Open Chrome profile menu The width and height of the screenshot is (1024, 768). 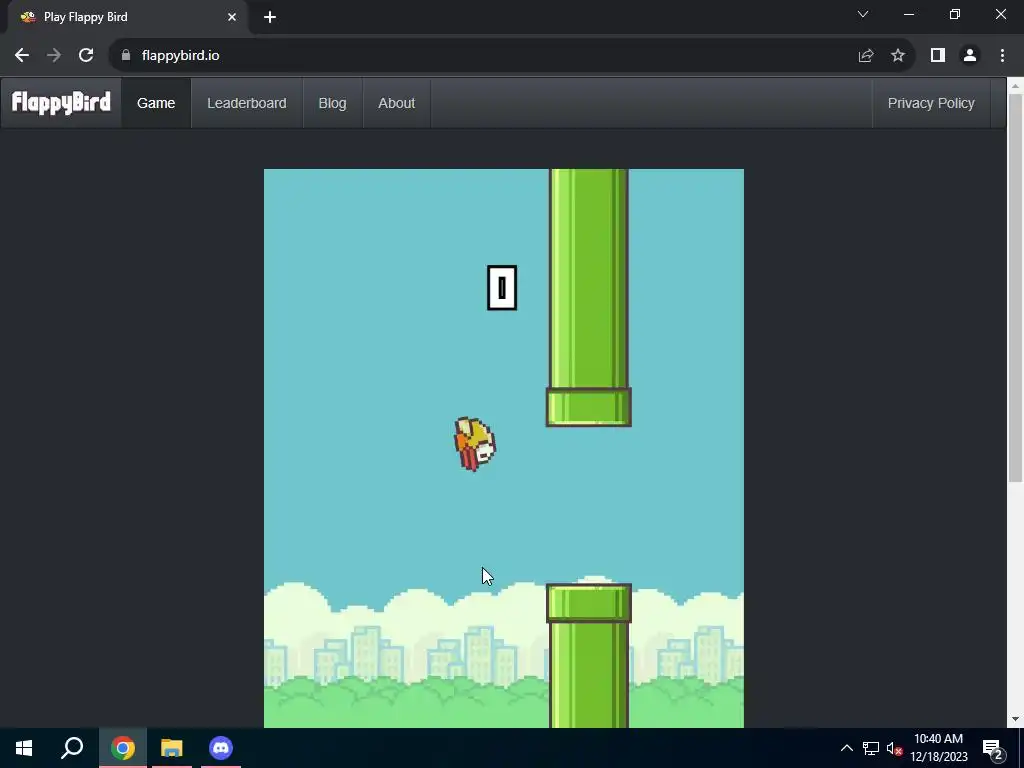pos(970,56)
